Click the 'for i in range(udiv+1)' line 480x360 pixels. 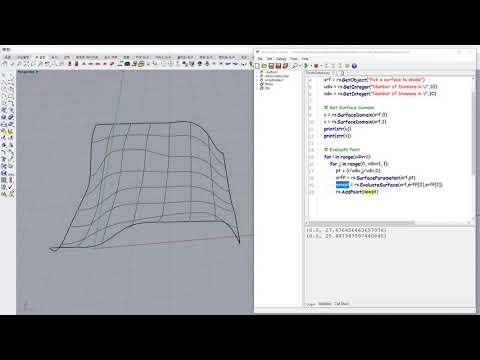click(347, 157)
